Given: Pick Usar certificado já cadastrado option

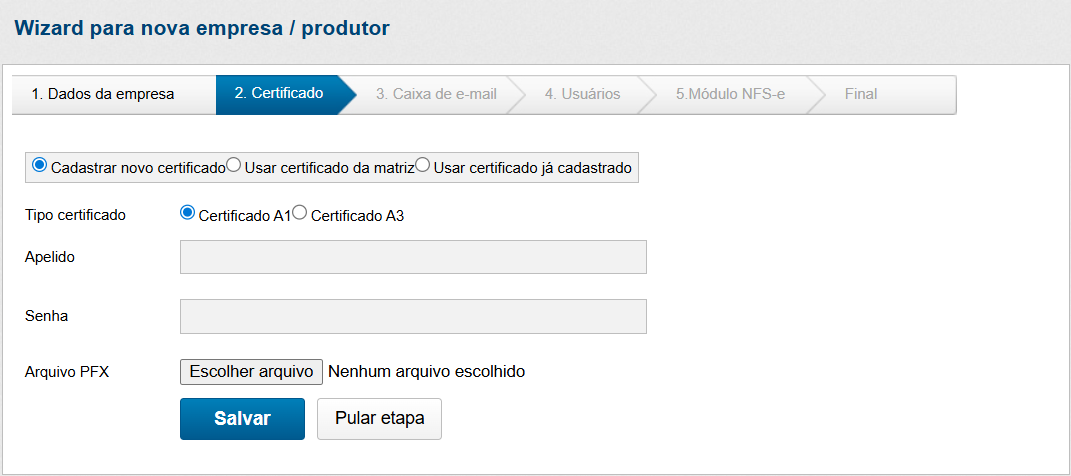Looking at the screenshot, I should [x=423, y=166].
